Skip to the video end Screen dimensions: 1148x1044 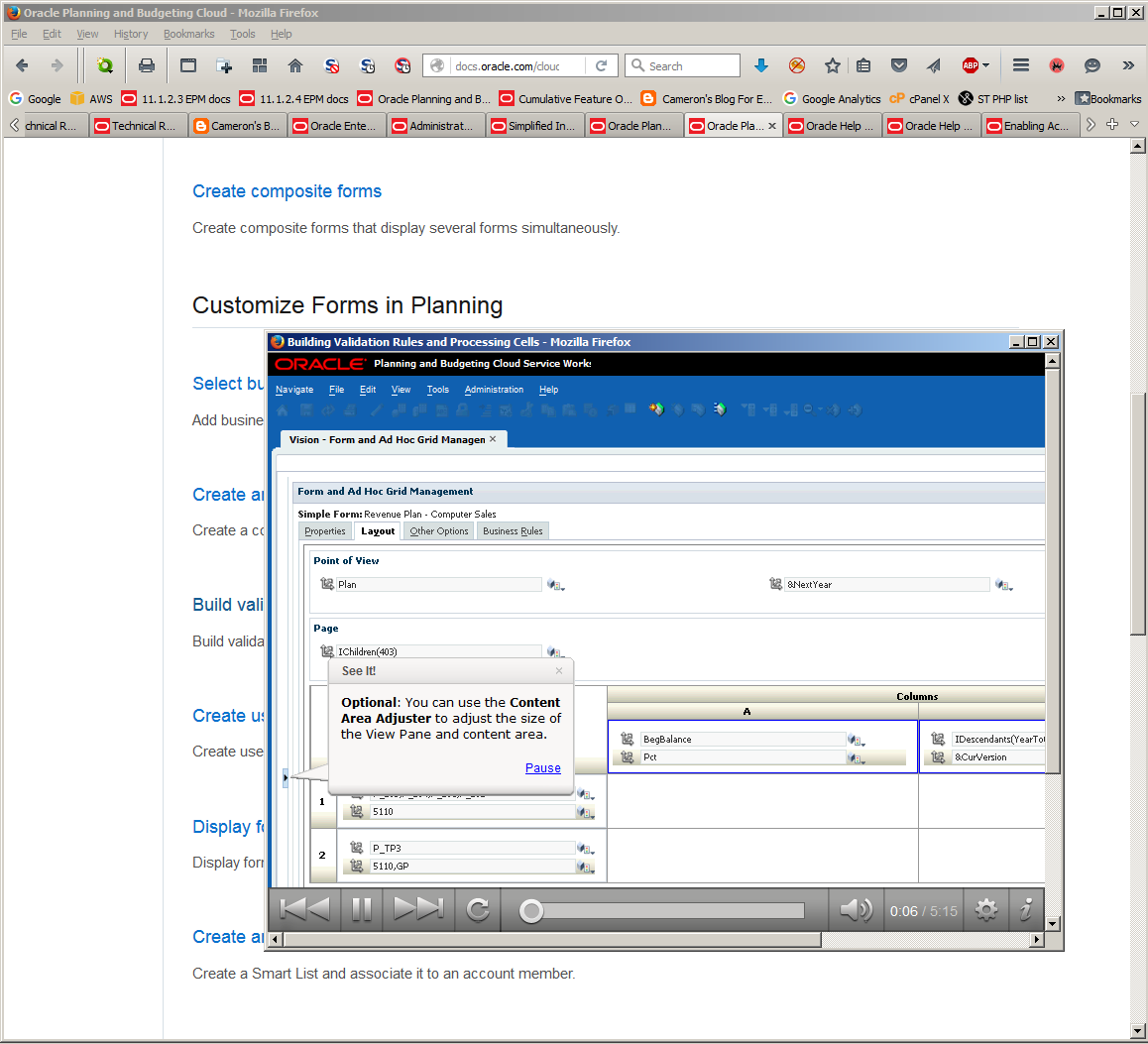click(418, 910)
